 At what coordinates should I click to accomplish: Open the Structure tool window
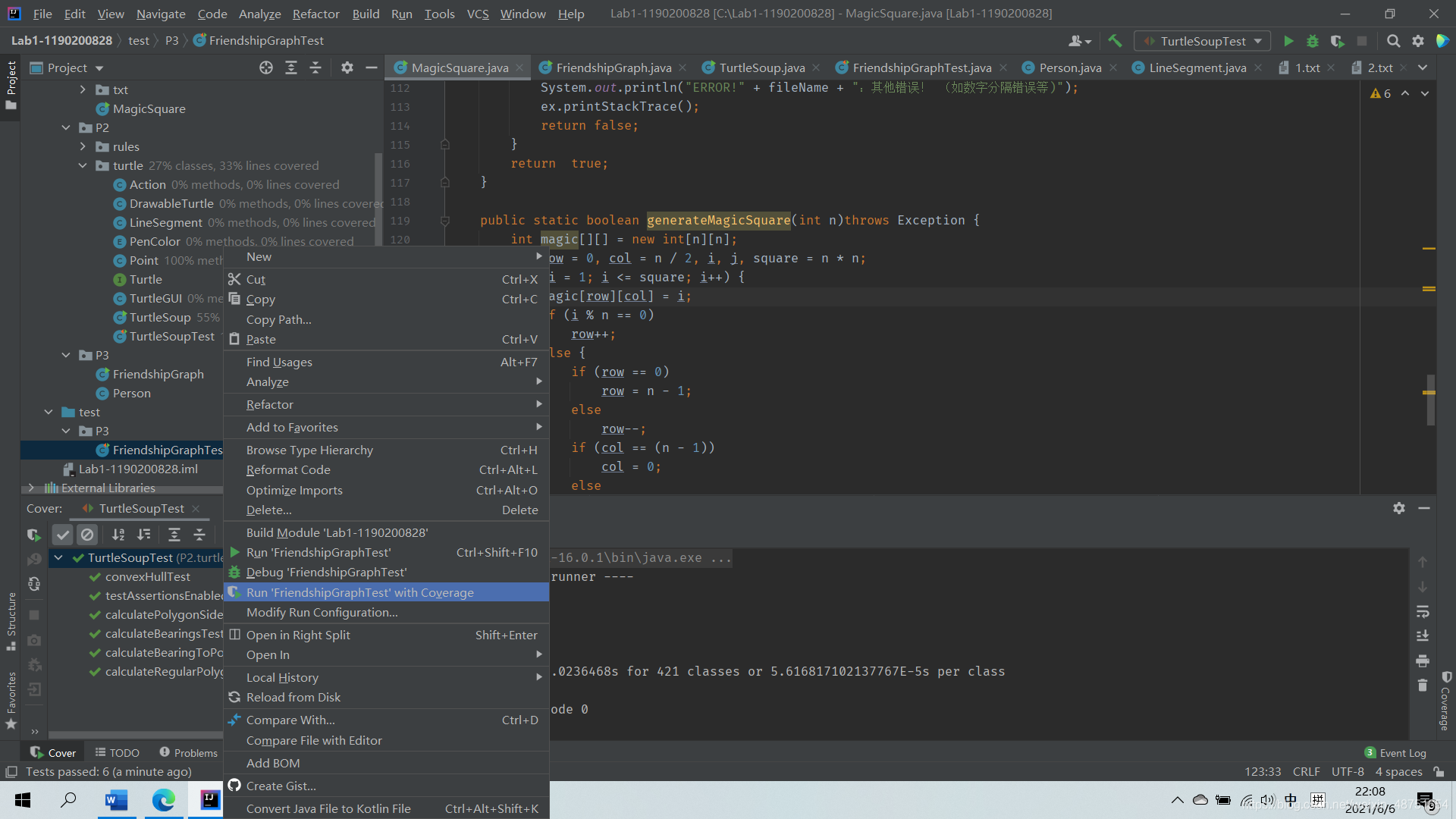point(11,620)
